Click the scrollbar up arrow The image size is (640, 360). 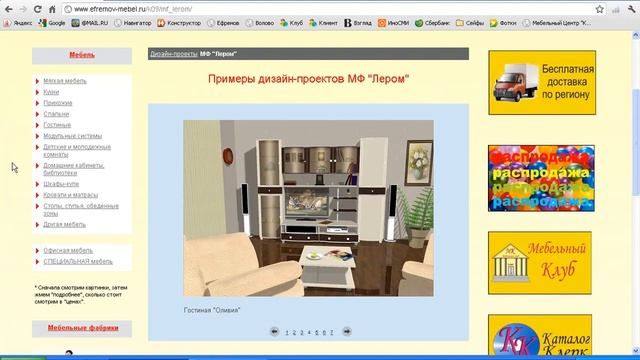pos(636,36)
